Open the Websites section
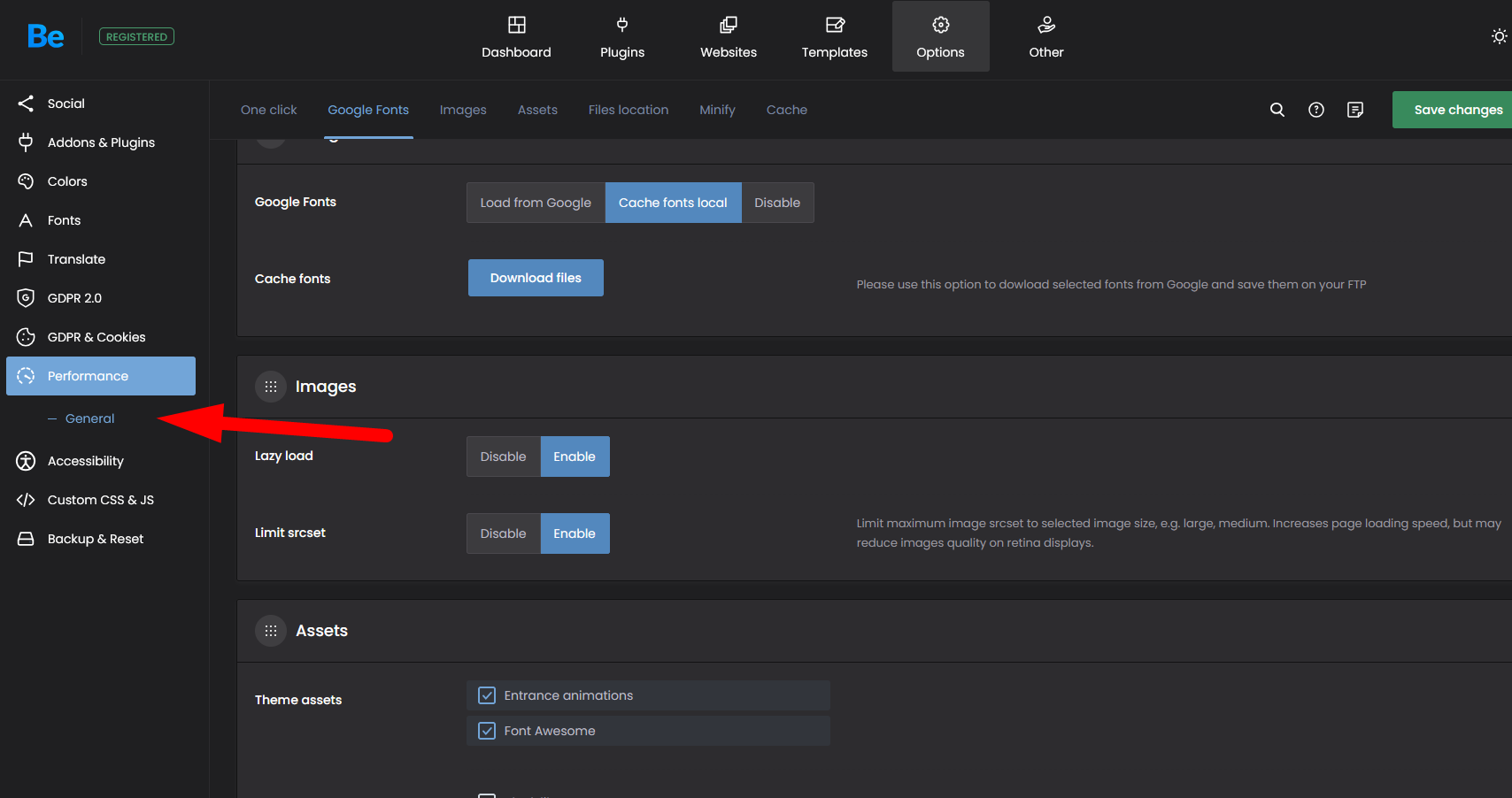1512x798 pixels. [728, 37]
